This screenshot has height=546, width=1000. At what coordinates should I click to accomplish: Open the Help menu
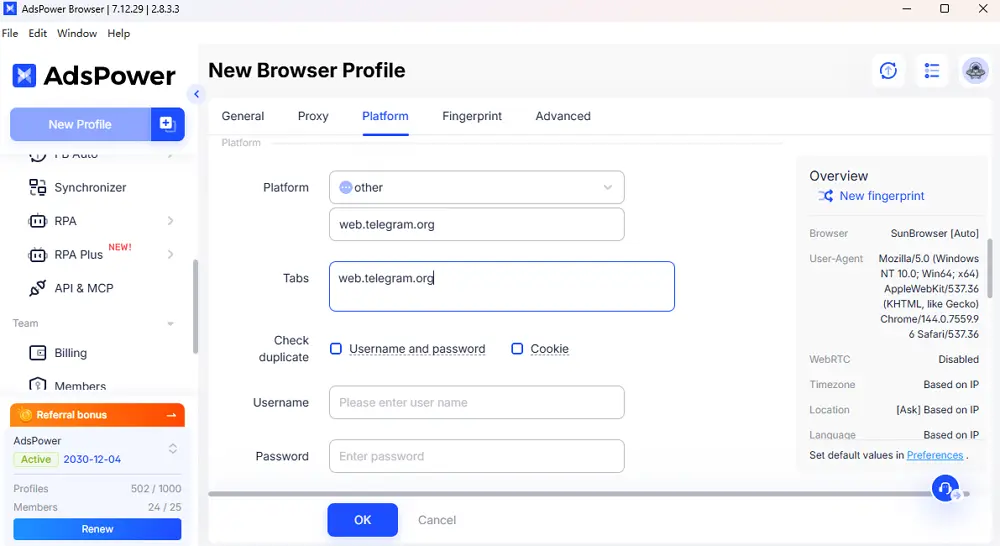coord(119,33)
